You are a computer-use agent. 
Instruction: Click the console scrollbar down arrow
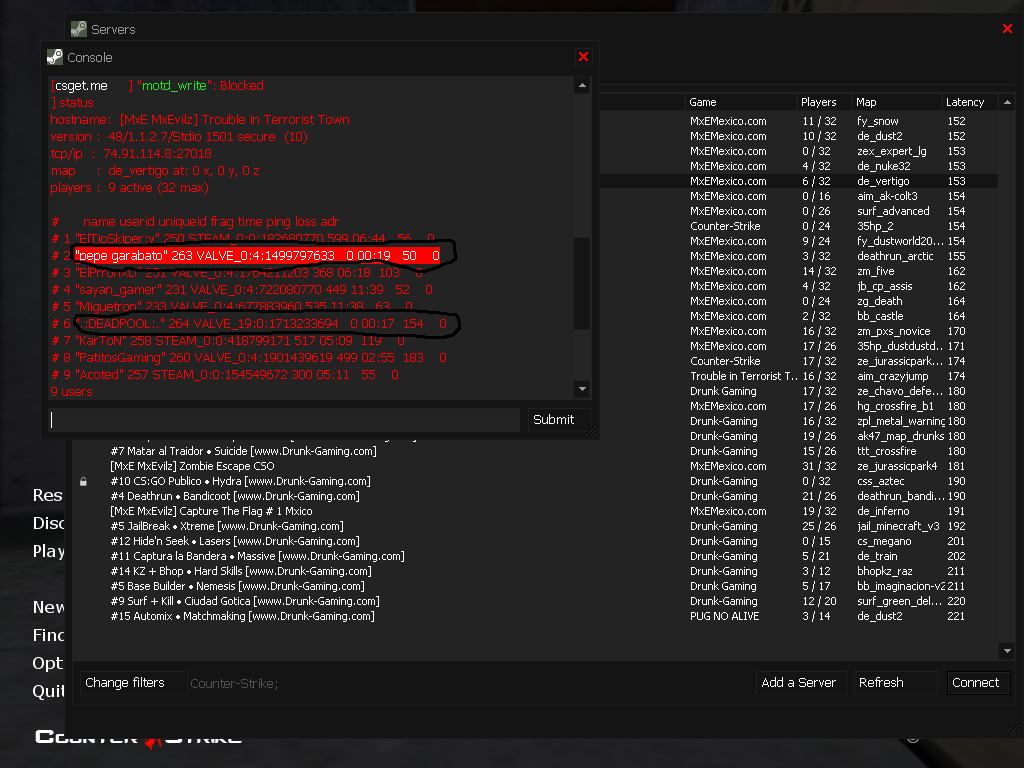click(x=582, y=389)
